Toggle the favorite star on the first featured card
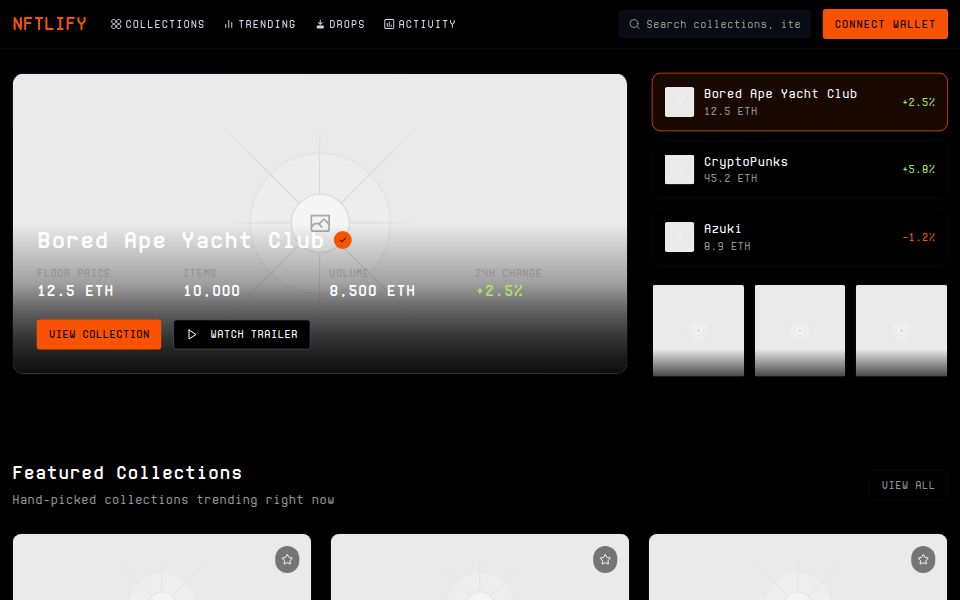 [287, 560]
